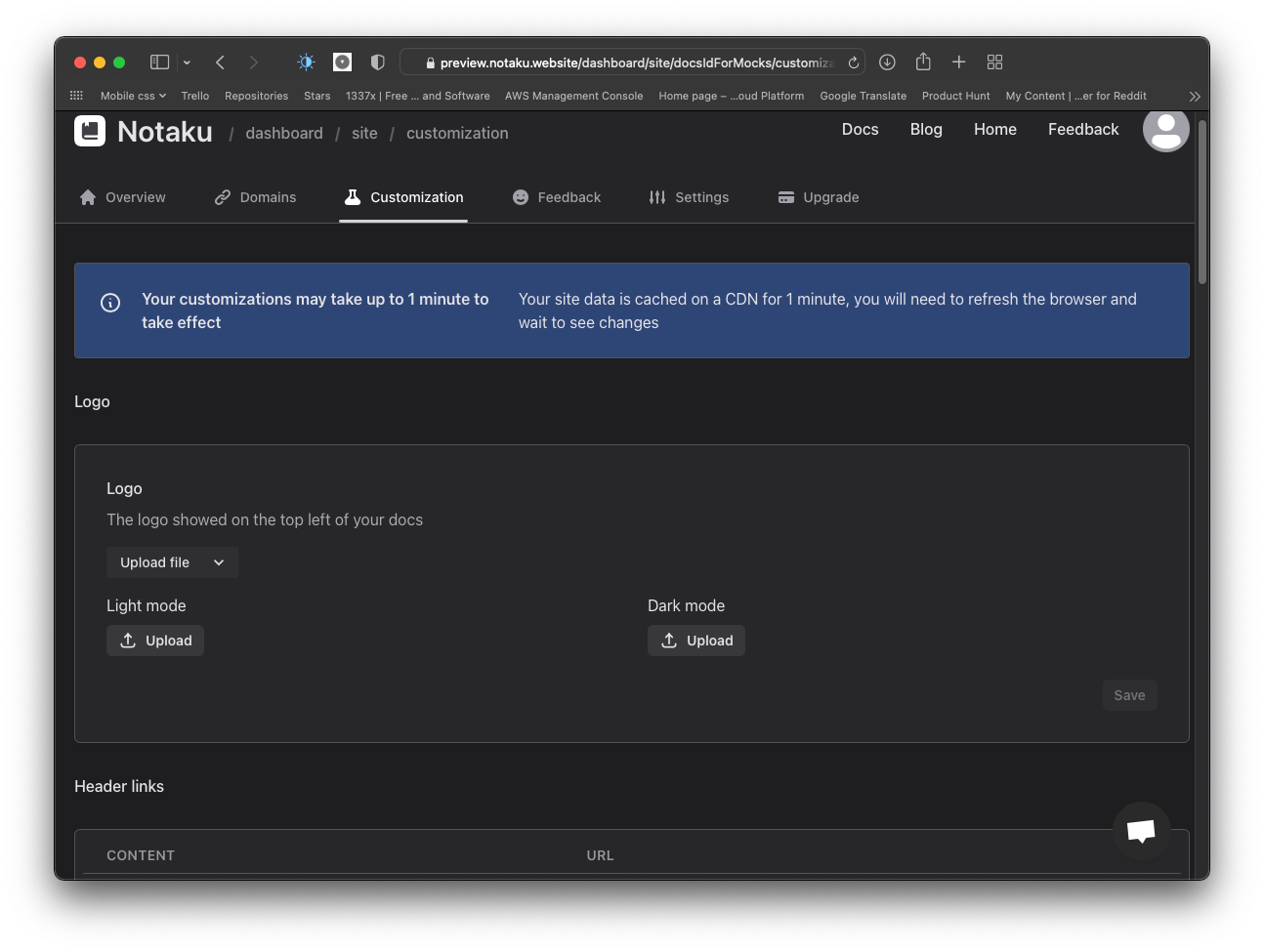Open a new tab with plus icon
1264x952 pixels.
(959, 62)
